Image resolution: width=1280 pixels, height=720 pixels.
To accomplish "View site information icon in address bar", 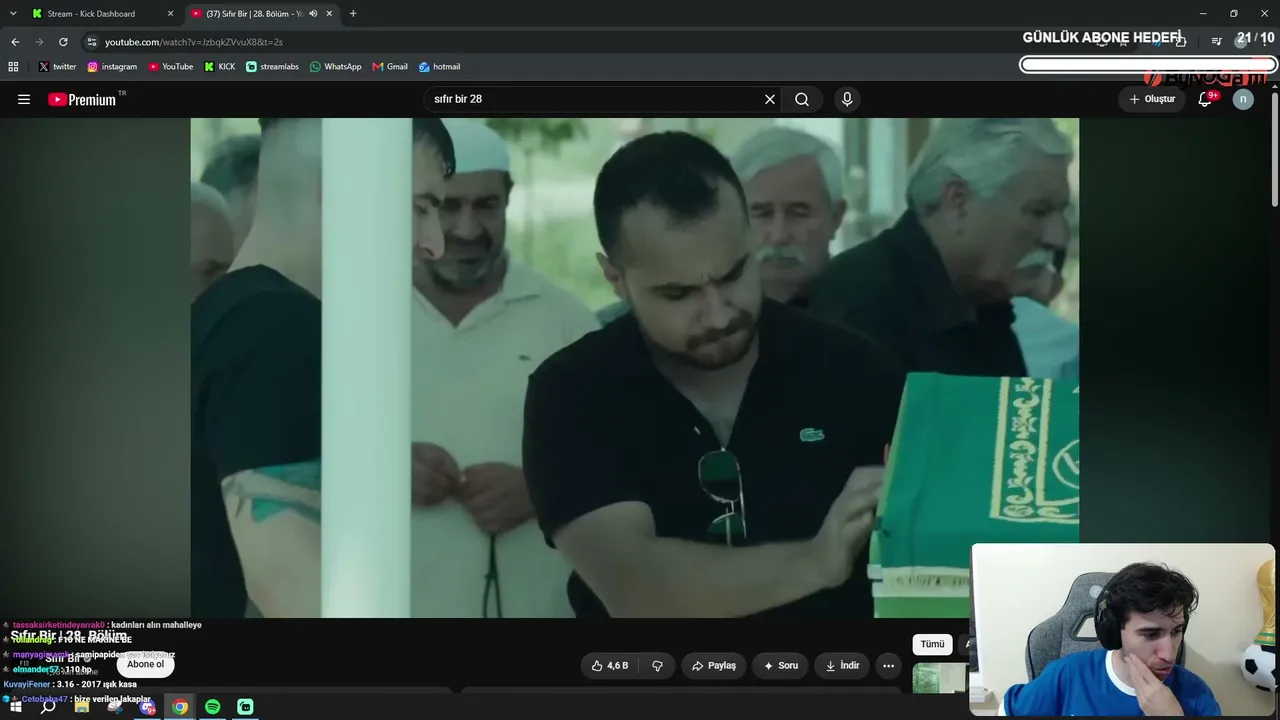I will (92, 42).
